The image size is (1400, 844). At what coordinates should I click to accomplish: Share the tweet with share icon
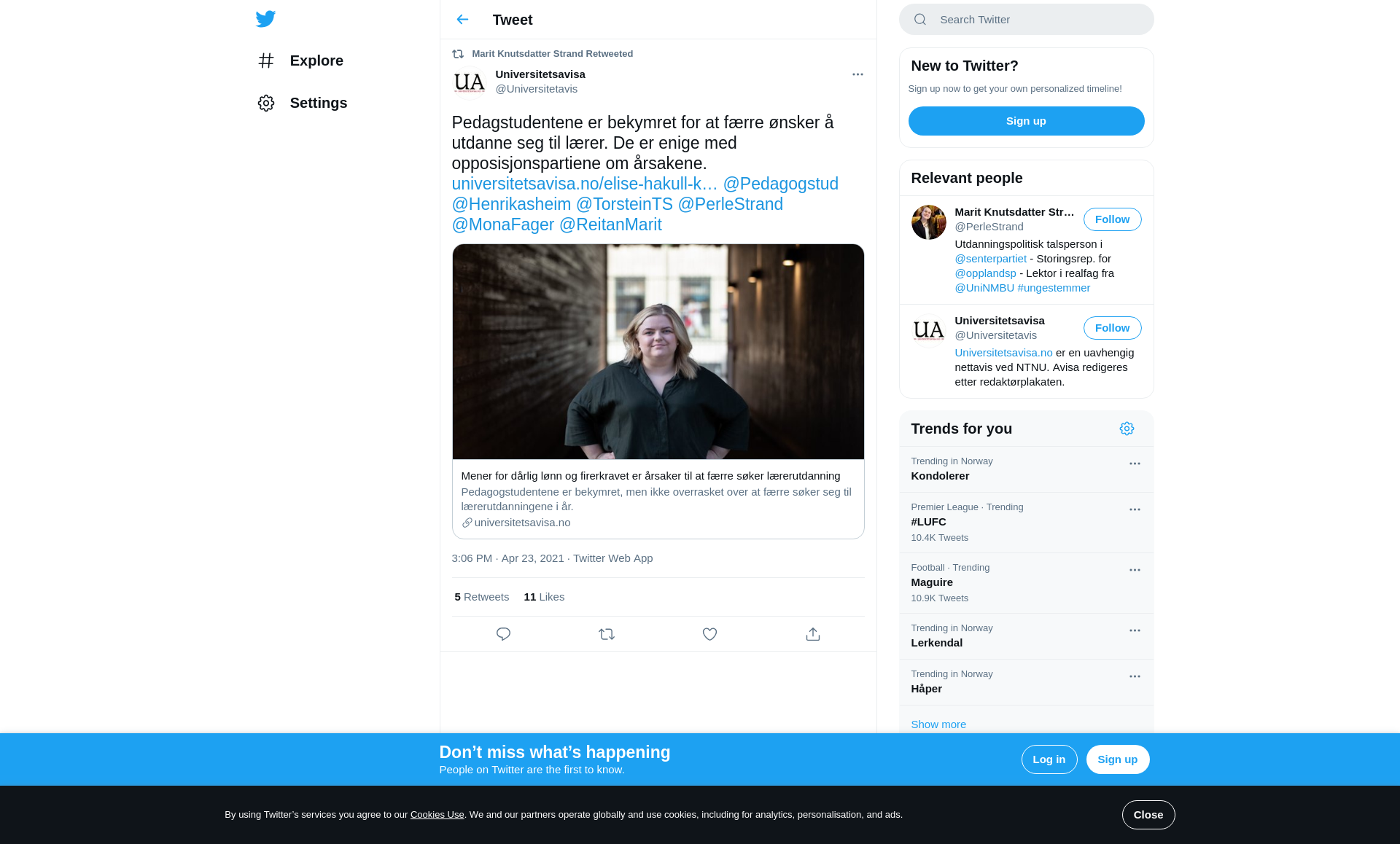click(813, 634)
